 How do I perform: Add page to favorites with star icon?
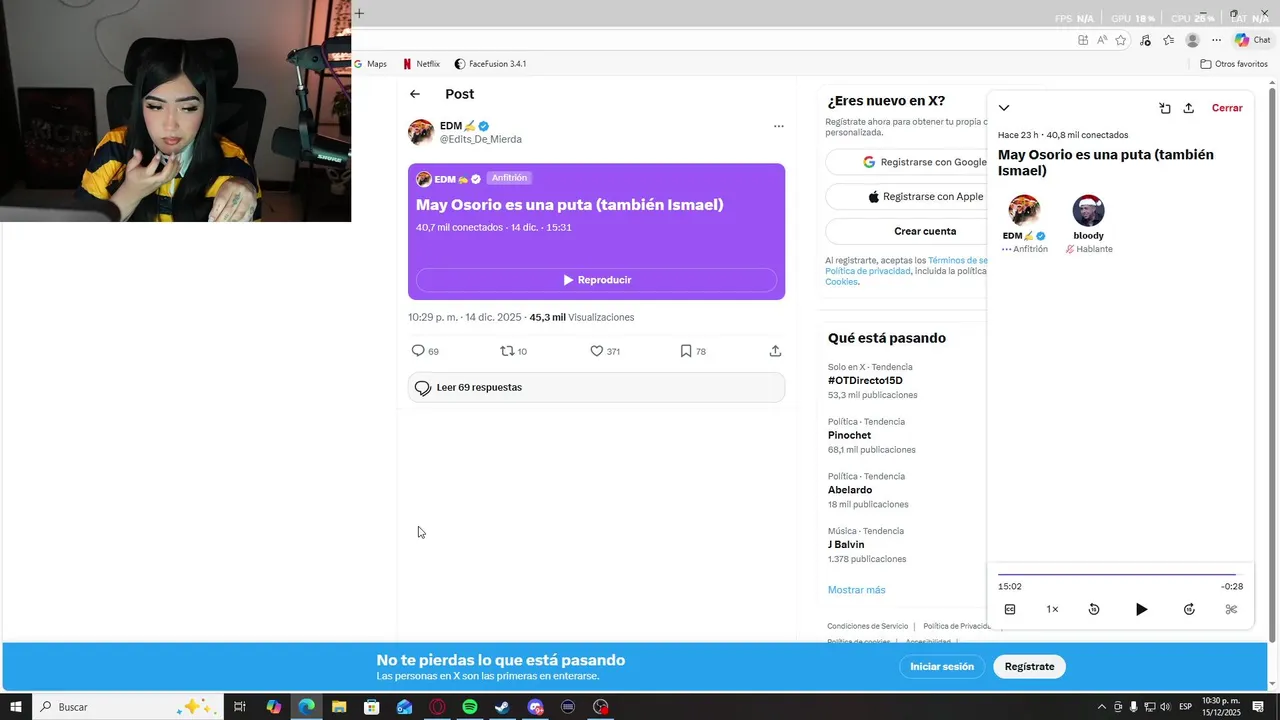pyautogui.click(x=1121, y=40)
